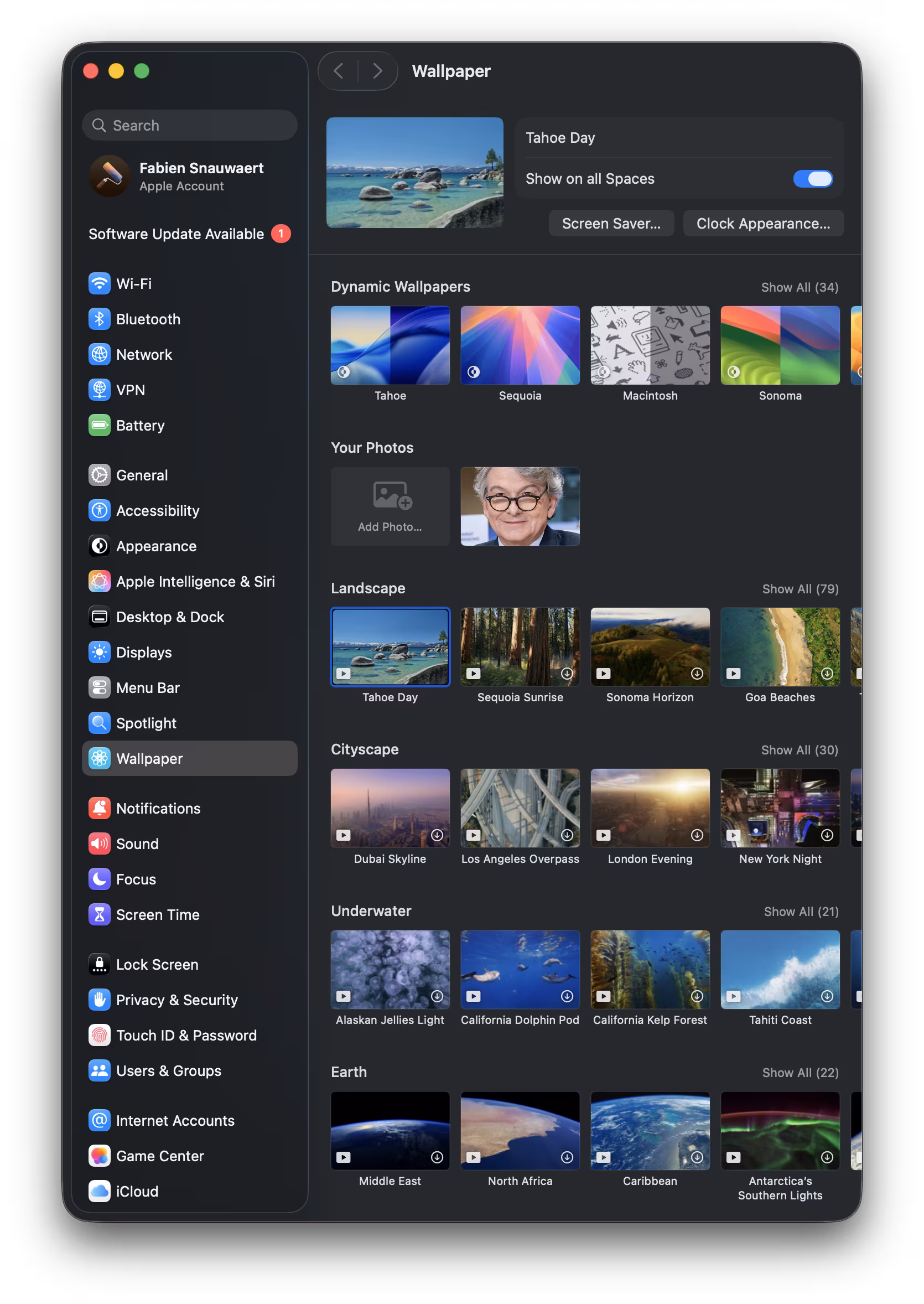Show all 30 Cityscape wallpapers
This screenshot has height=1304, width=924.
800,749
